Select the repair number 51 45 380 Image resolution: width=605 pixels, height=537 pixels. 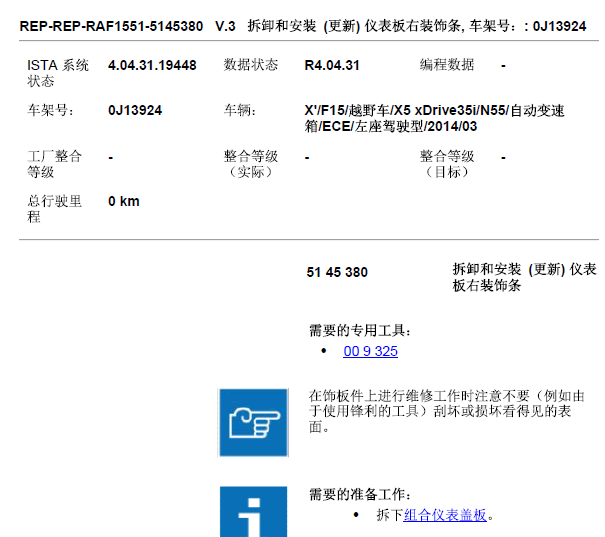tap(337, 272)
